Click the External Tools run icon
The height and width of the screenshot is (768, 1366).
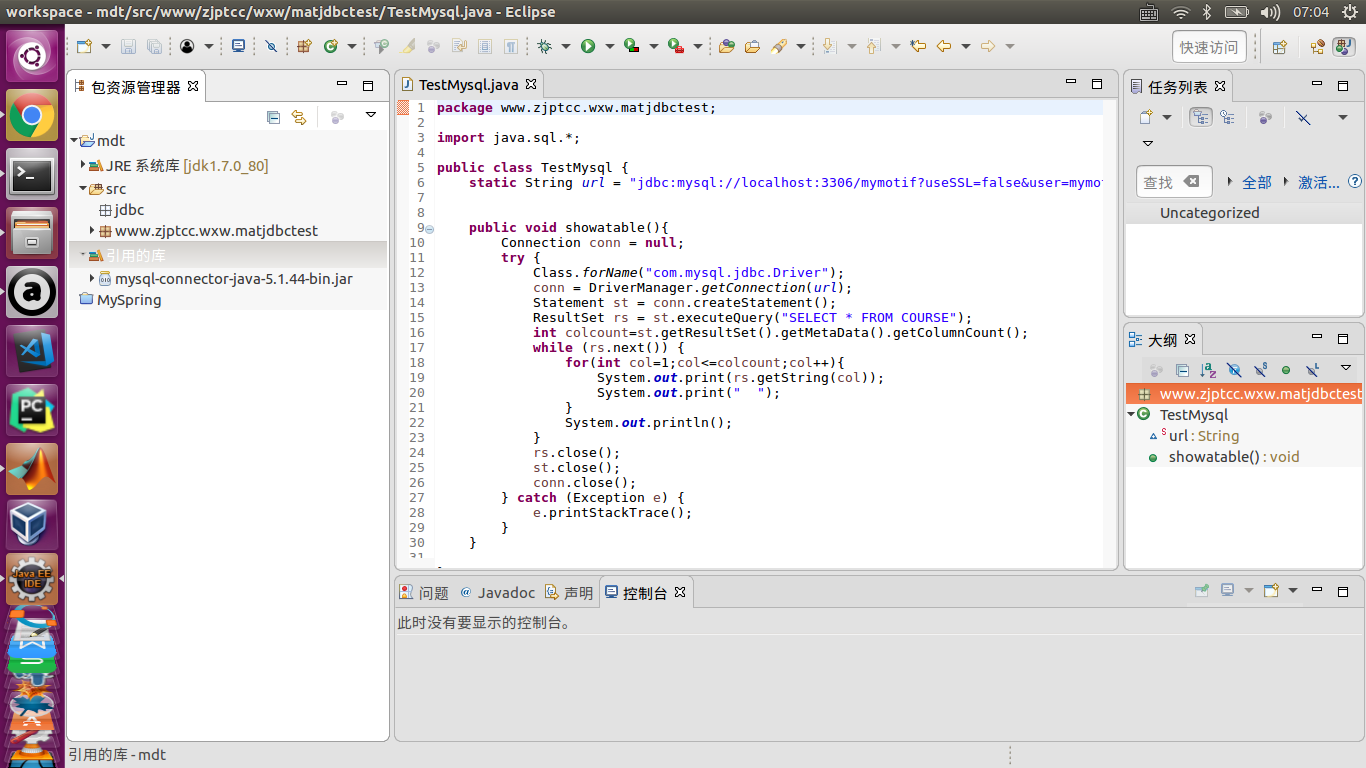tap(676, 46)
